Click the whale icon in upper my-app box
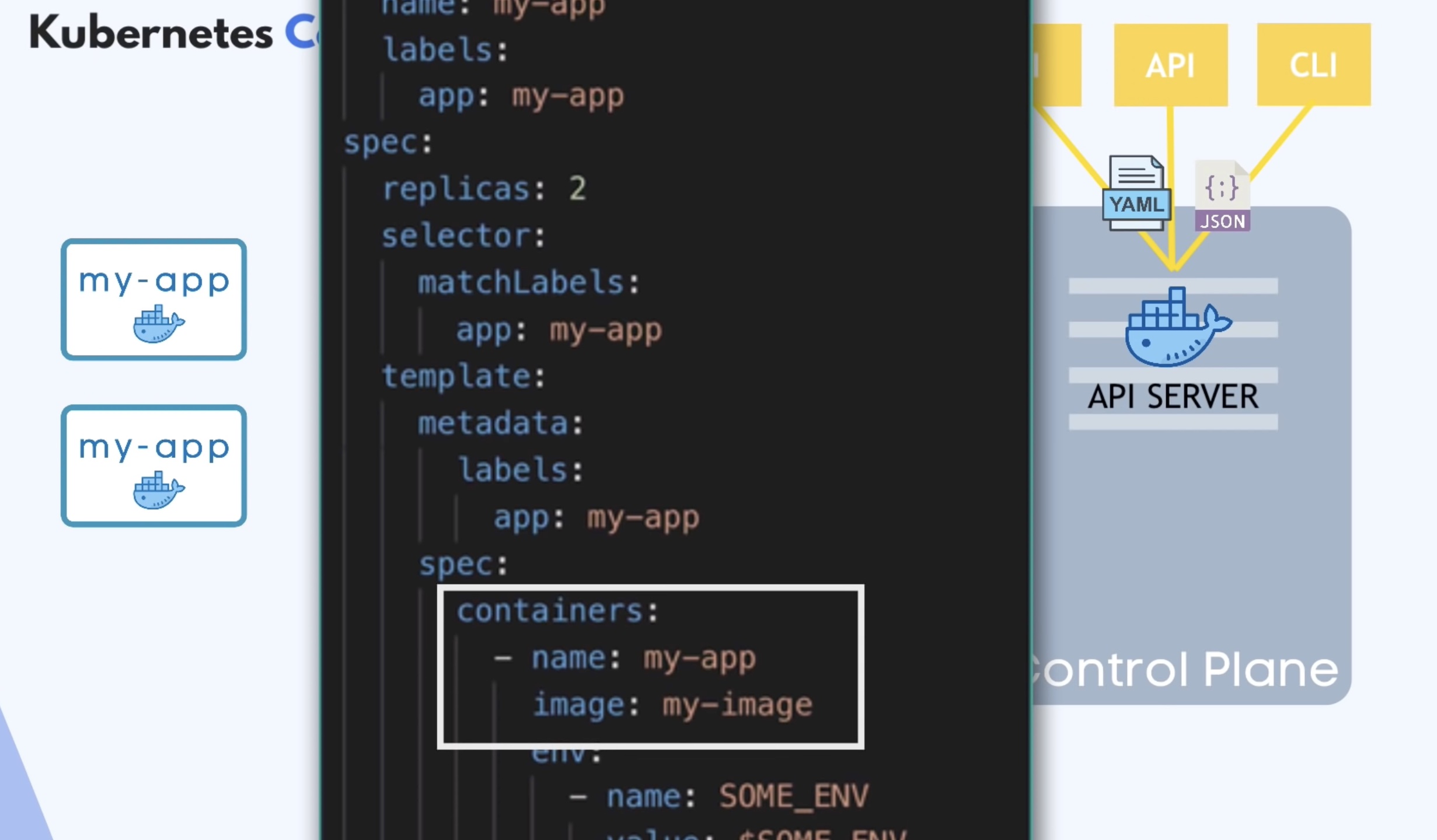1437x840 pixels. [158, 323]
